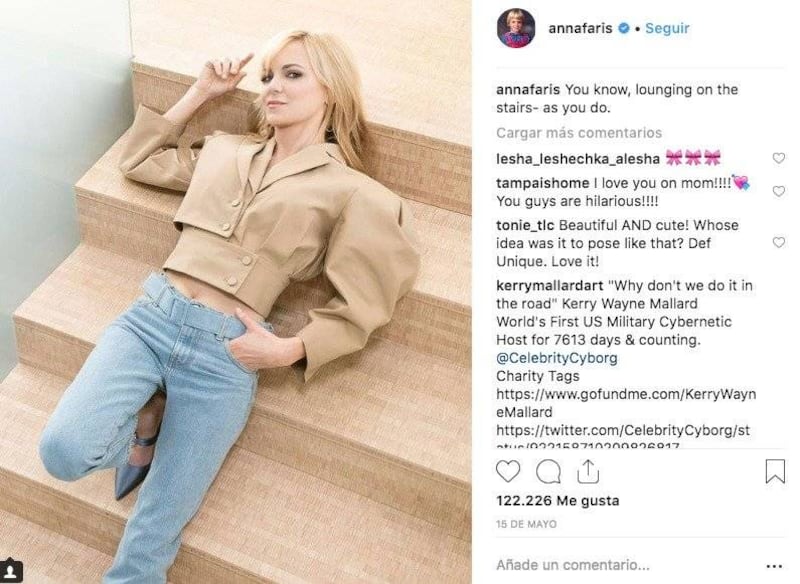Open annafaris profile avatar
This screenshot has width=800, height=584.
click(516, 28)
